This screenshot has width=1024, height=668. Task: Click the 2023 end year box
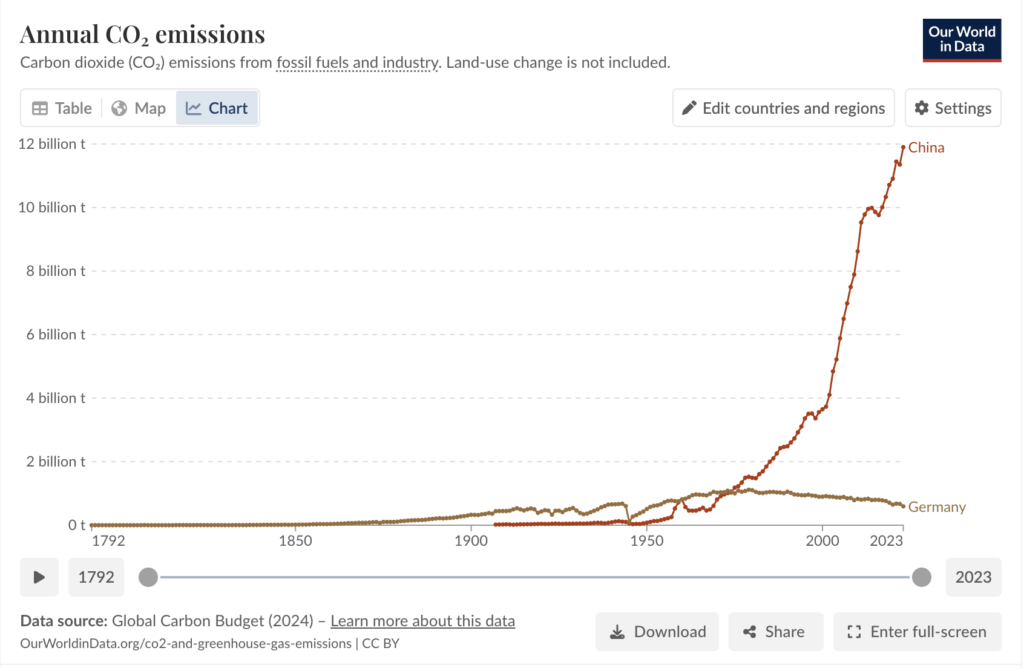pos(973,577)
